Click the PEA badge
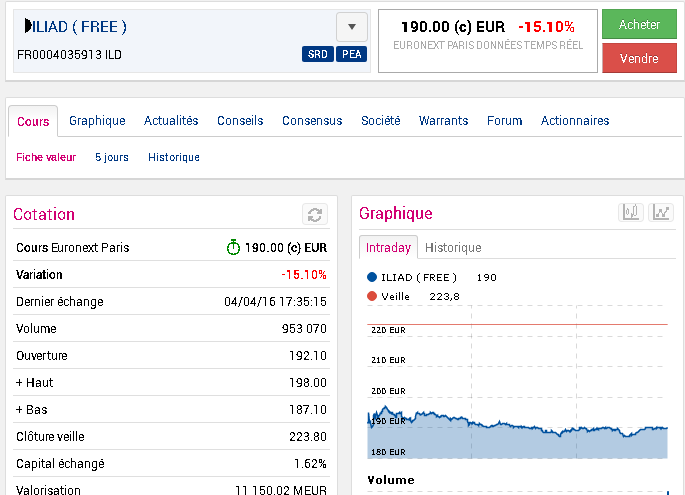The width and height of the screenshot is (685, 495). (x=350, y=54)
